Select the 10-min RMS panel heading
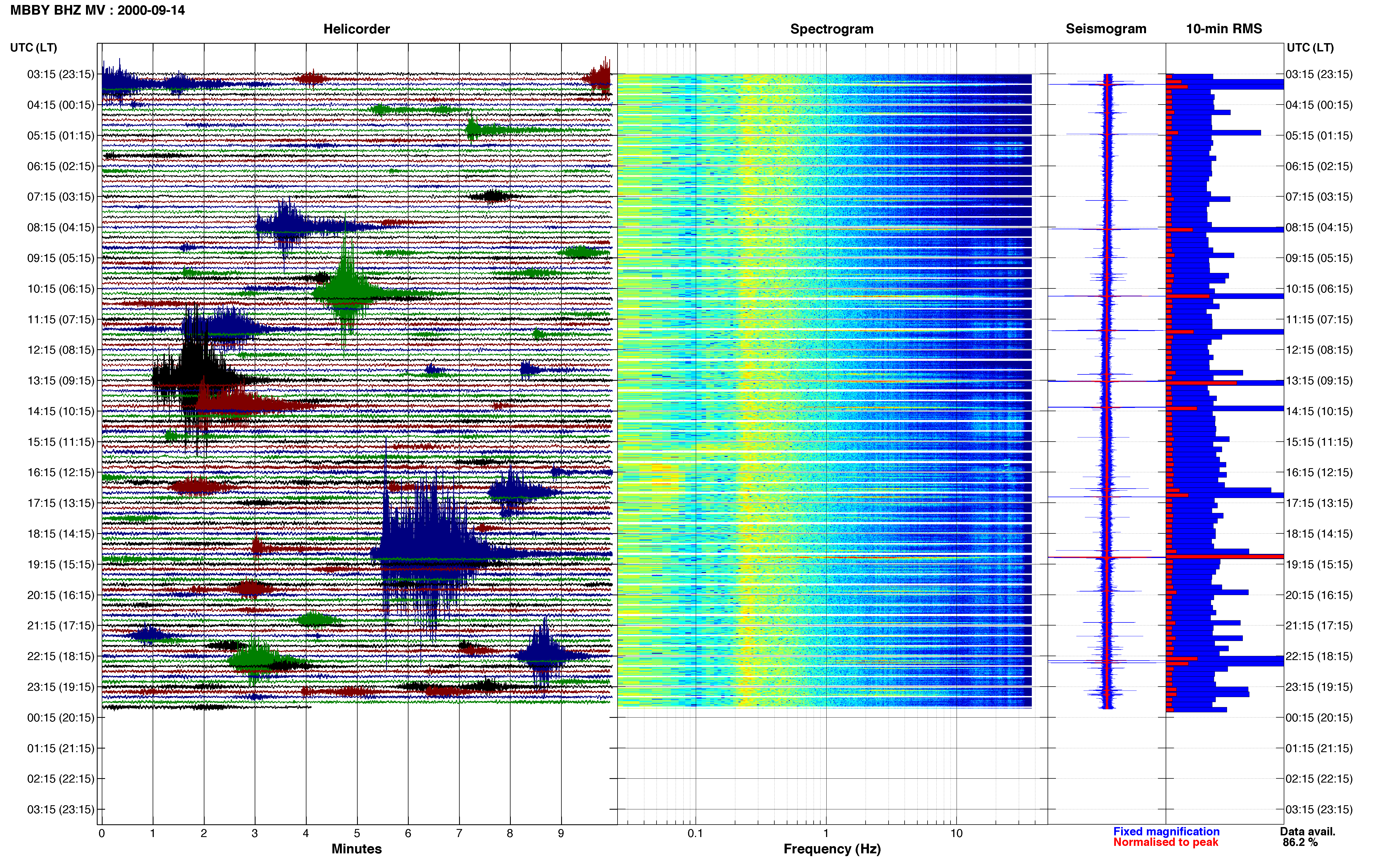 (1223, 29)
